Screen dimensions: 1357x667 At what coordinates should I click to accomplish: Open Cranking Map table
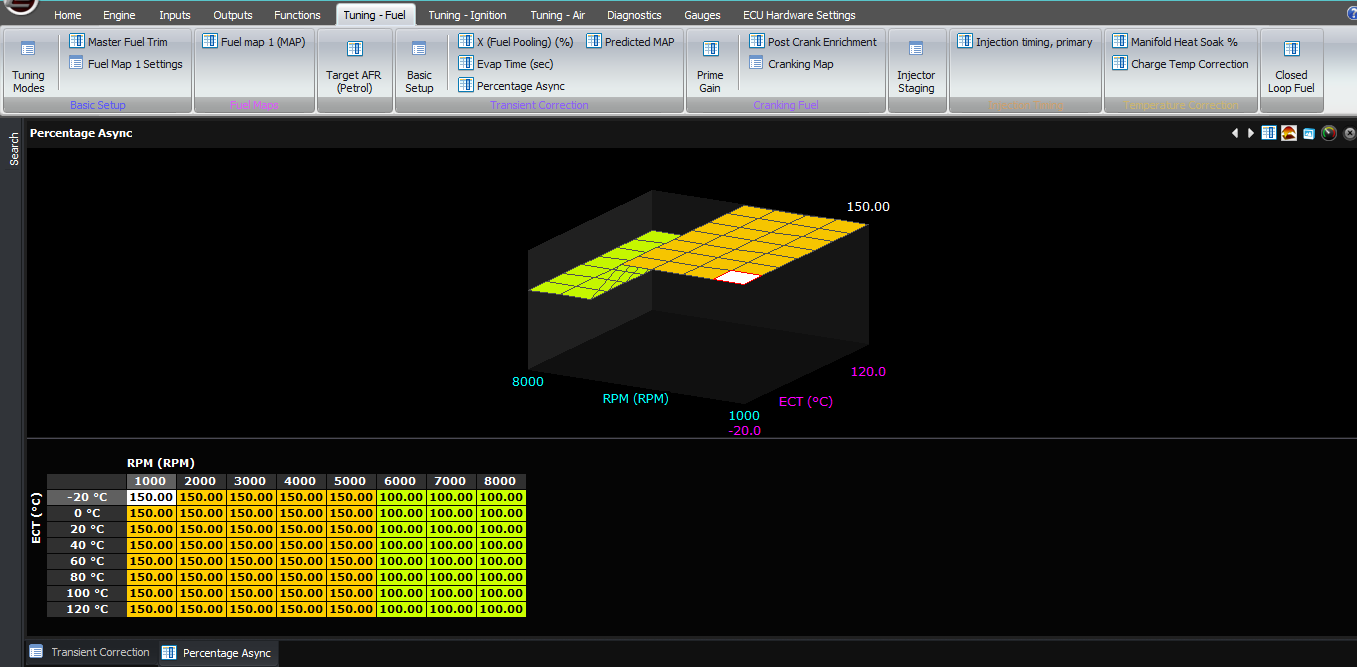(791, 64)
